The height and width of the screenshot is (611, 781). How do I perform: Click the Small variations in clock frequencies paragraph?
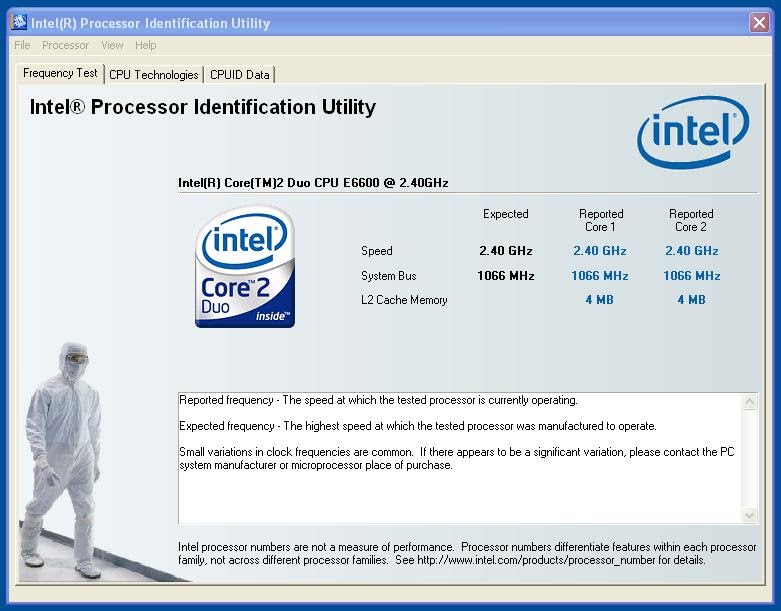[457, 459]
